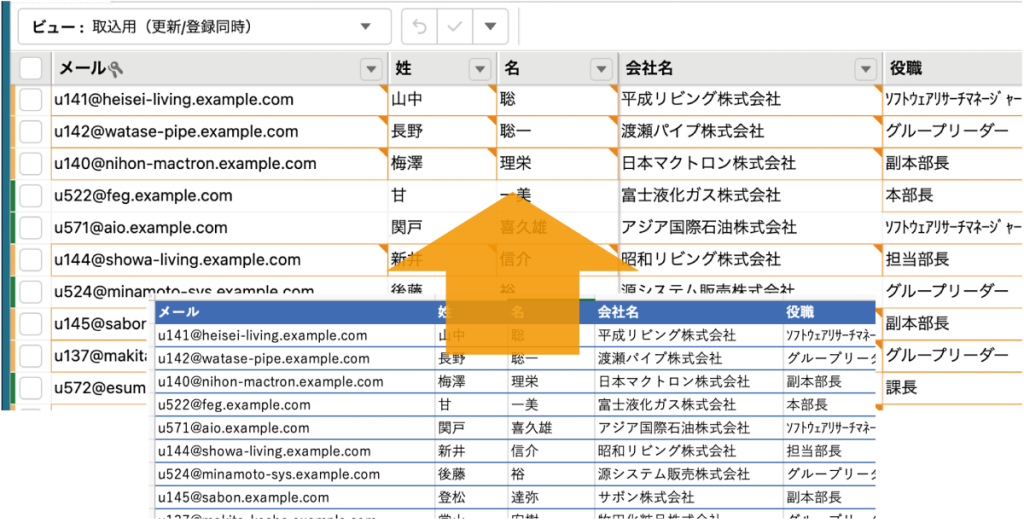Viewport: 1024px width, 523px height.
Task: Select the 梅澤 surname cell in grid
Action: pyautogui.click(x=442, y=164)
